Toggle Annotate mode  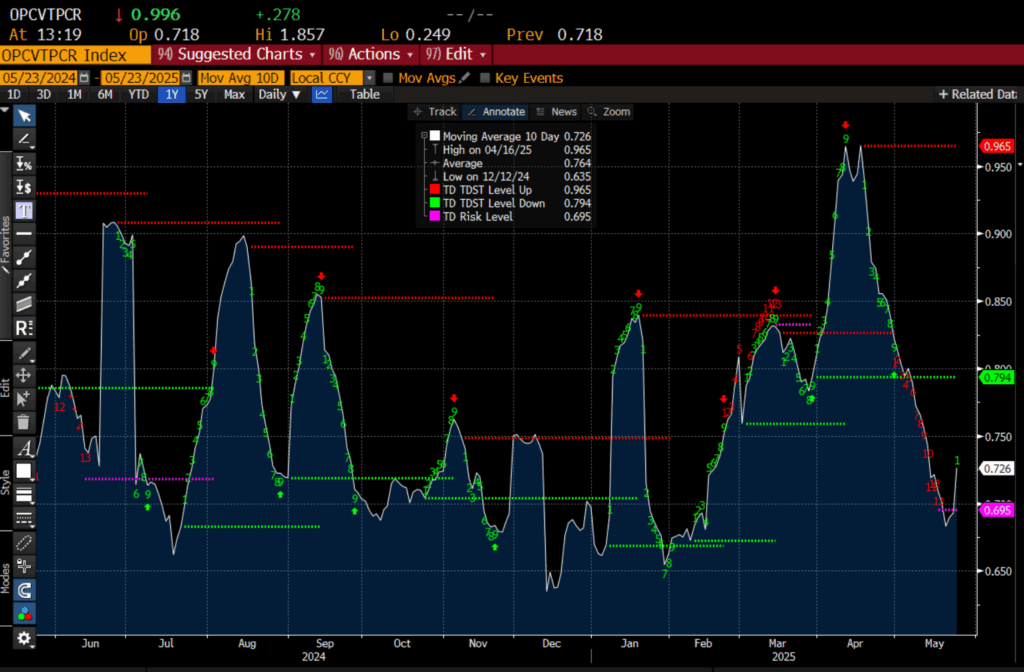496,112
